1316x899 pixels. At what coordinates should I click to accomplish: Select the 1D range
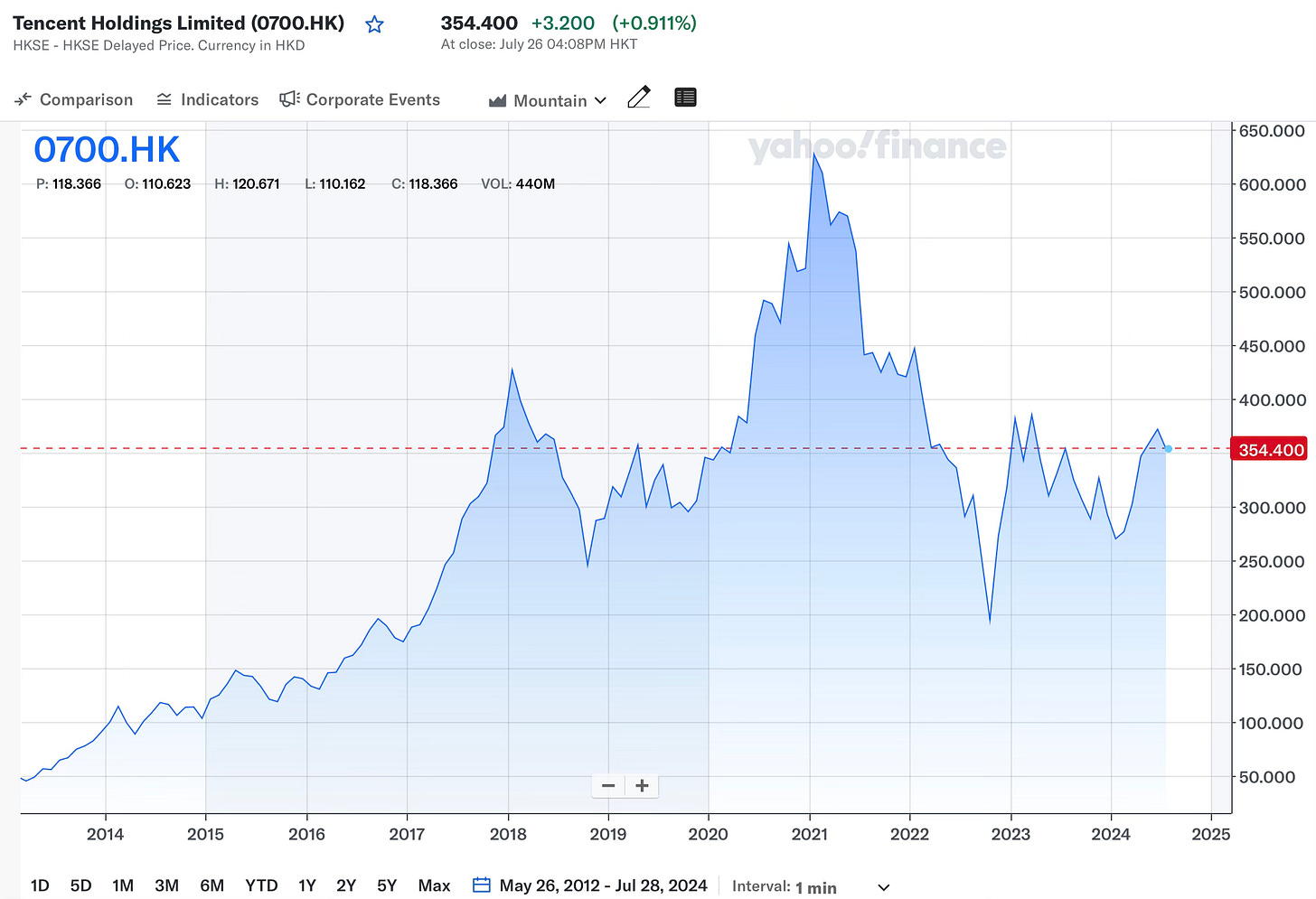(40, 885)
